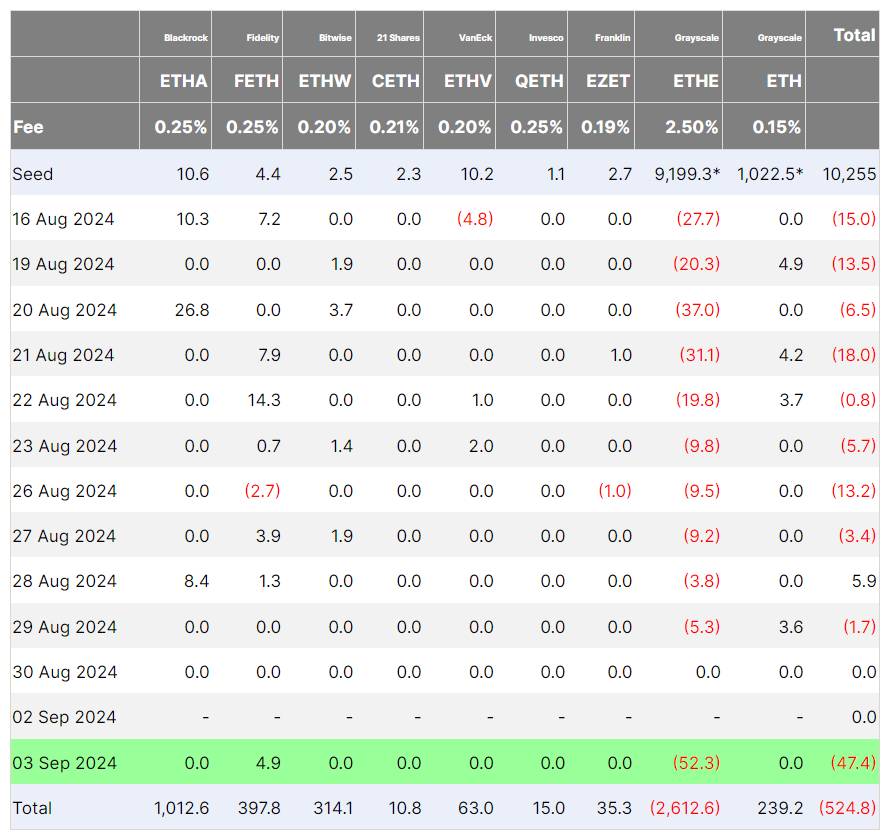Select the (1.0) EZET outflow cell
Screen dimensions: 889x839
[x=615, y=491]
